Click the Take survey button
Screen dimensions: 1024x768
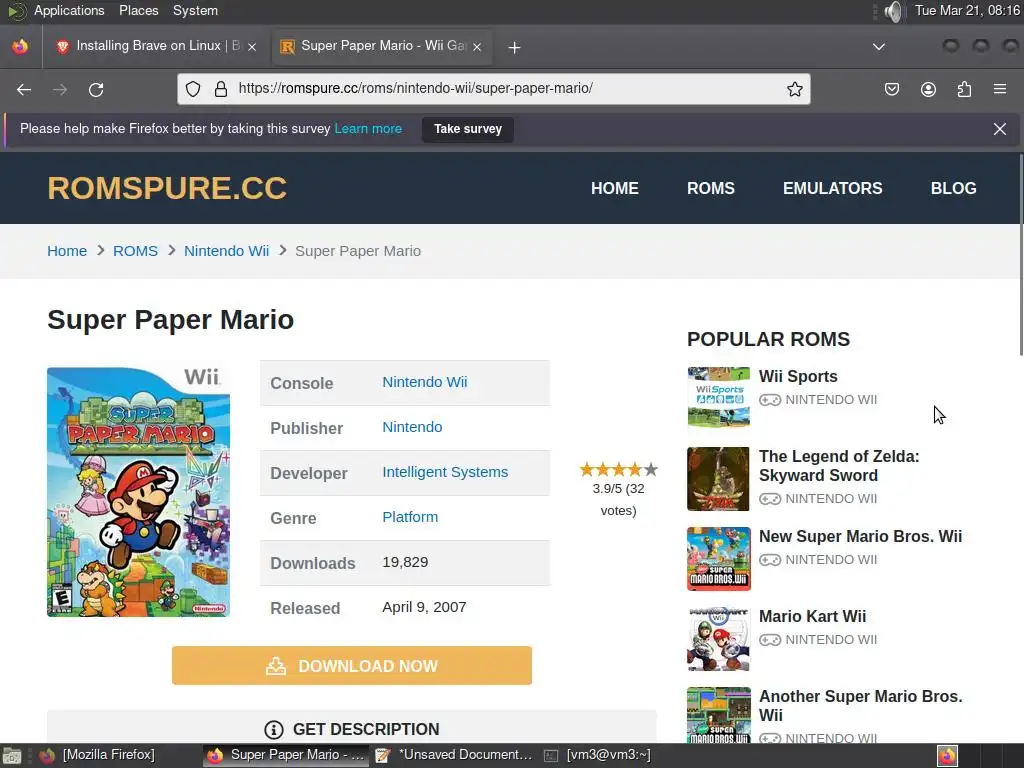(468, 129)
